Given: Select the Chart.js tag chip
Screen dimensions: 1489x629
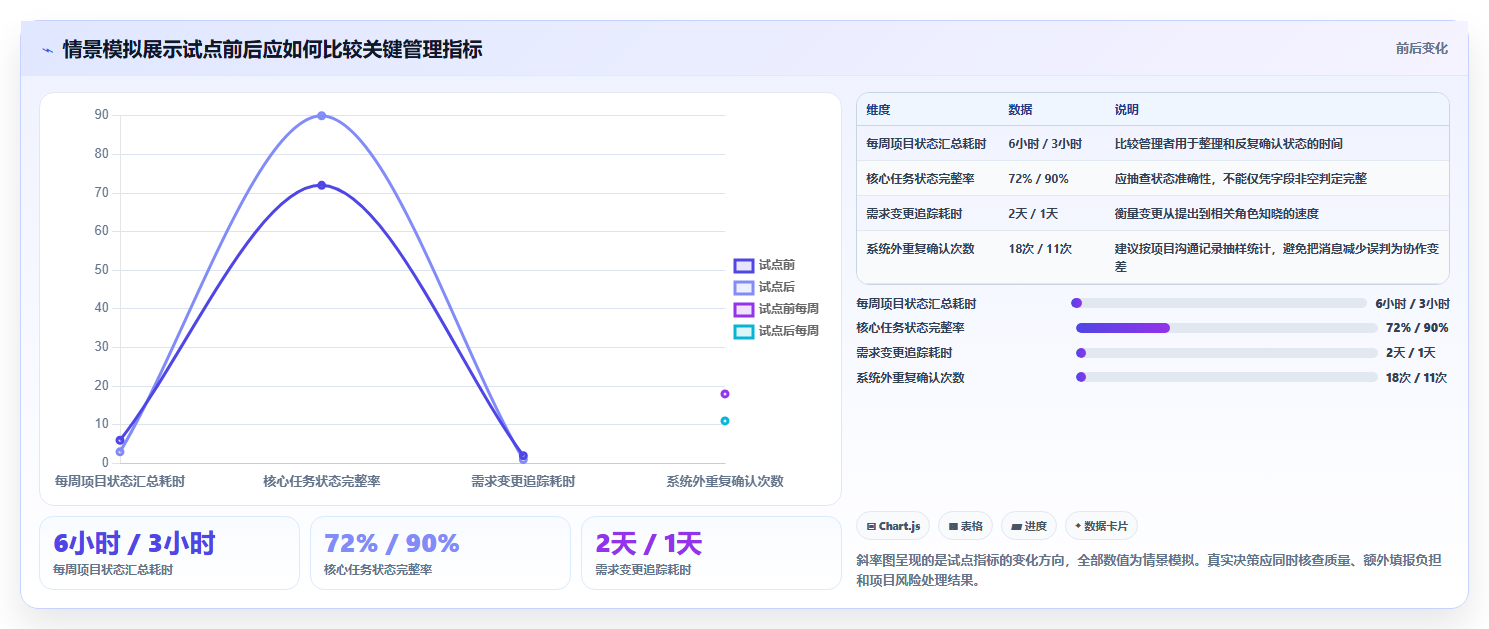Looking at the screenshot, I should pos(893,526).
